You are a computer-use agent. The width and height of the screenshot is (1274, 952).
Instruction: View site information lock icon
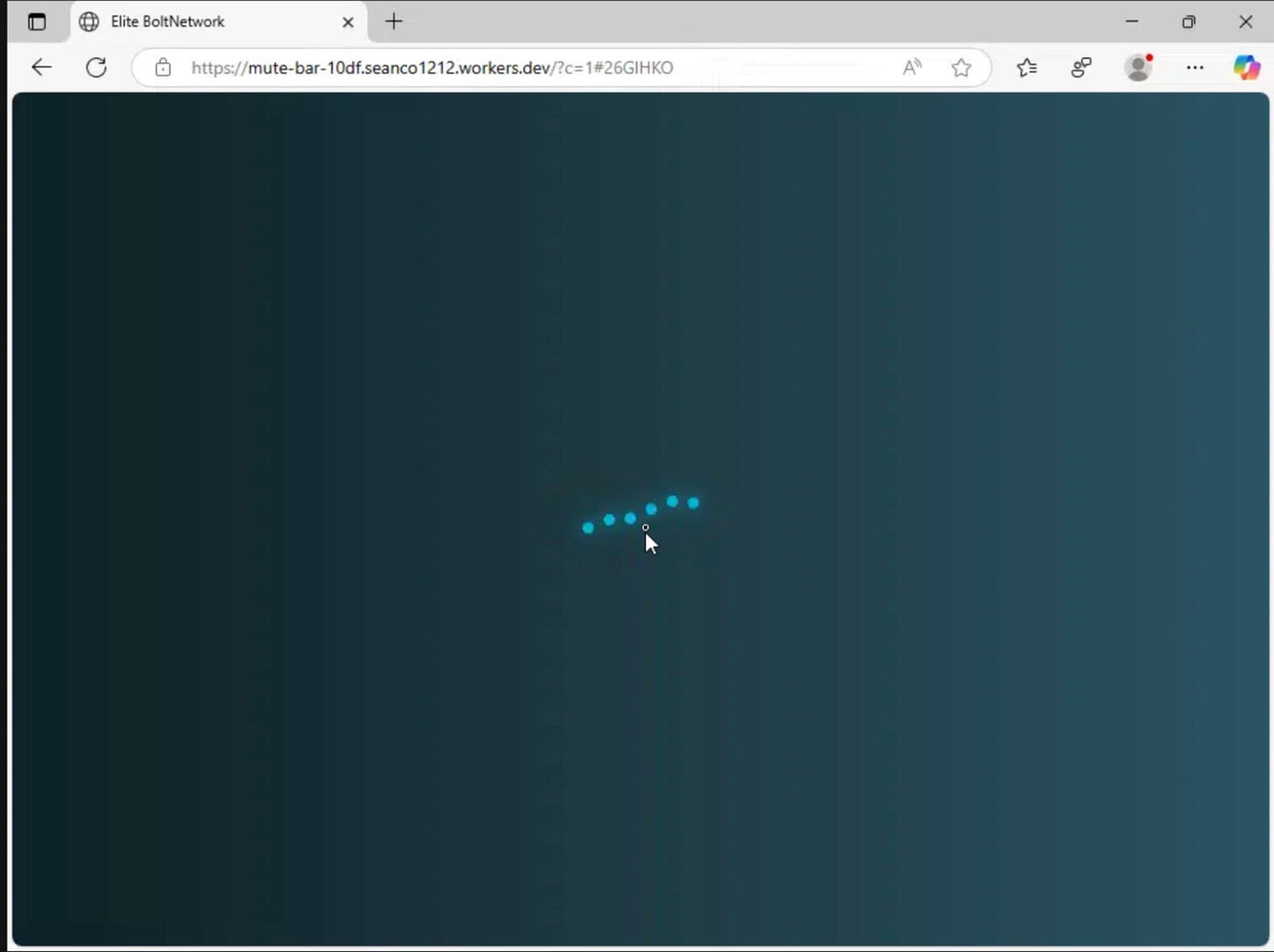click(163, 67)
